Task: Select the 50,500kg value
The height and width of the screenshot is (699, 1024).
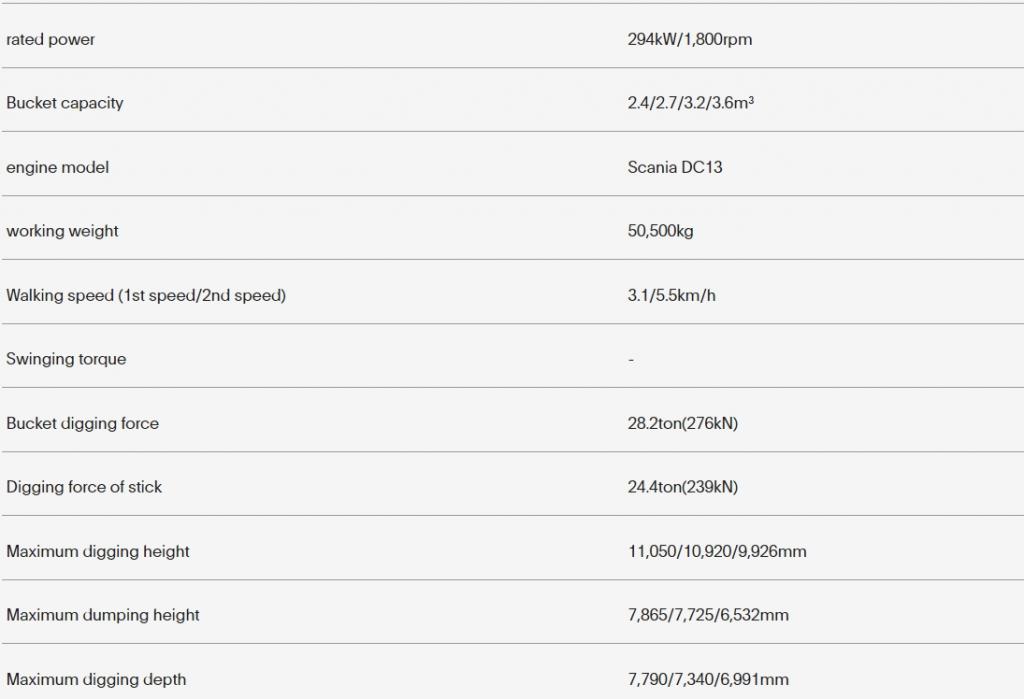Action: click(x=660, y=231)
